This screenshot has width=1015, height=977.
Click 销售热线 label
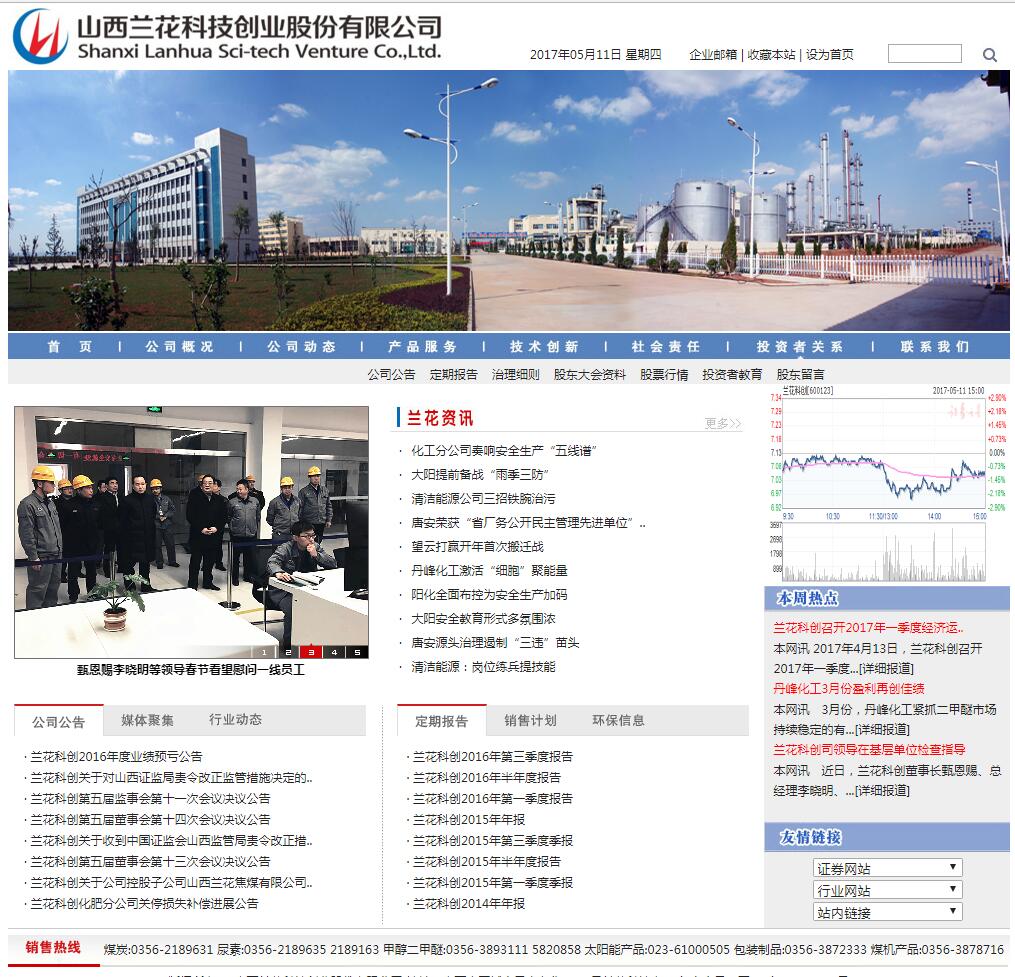pyautogui.click(x=53, y=948)
